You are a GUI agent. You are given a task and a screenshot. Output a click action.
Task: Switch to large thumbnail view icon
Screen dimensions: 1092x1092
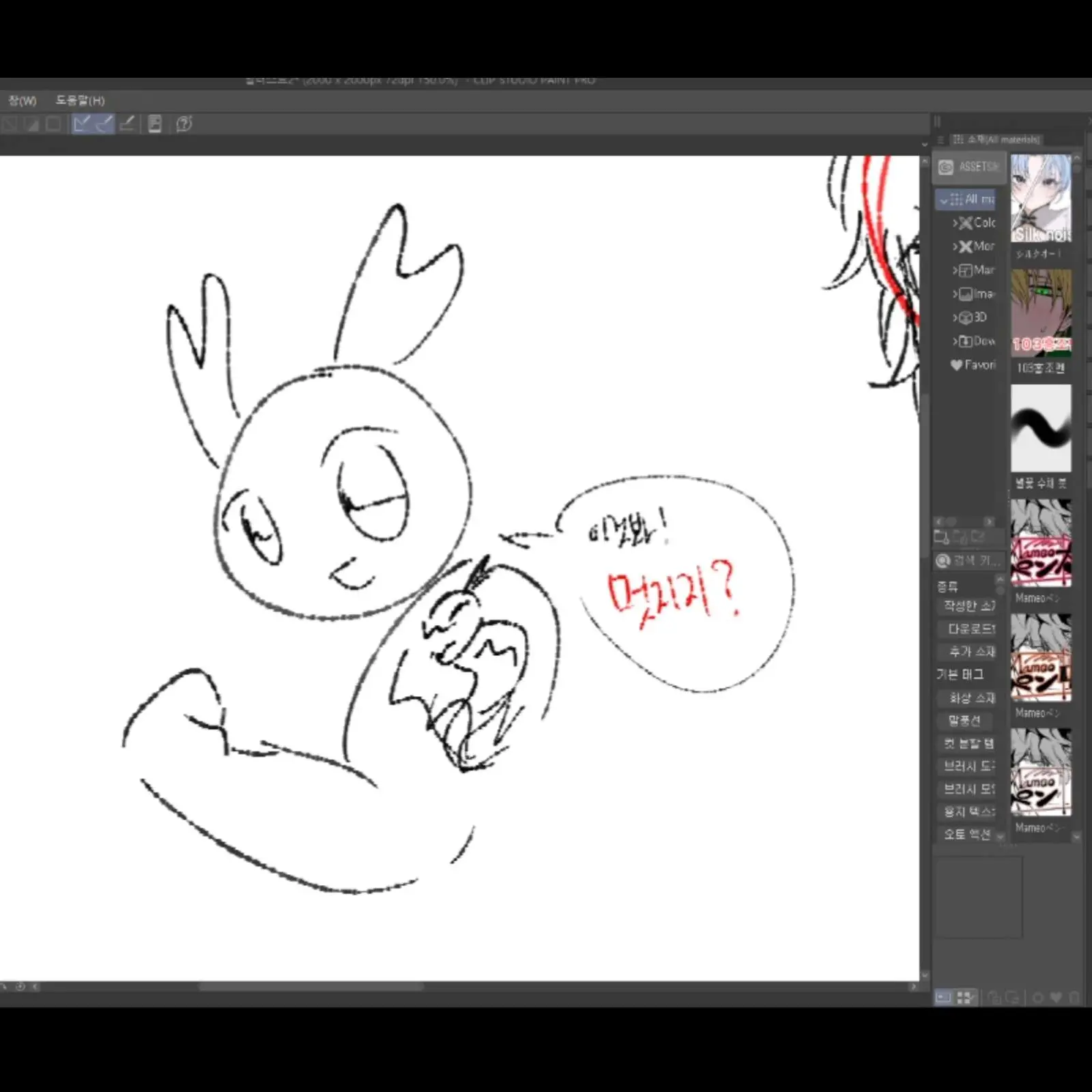click(944, 998)
